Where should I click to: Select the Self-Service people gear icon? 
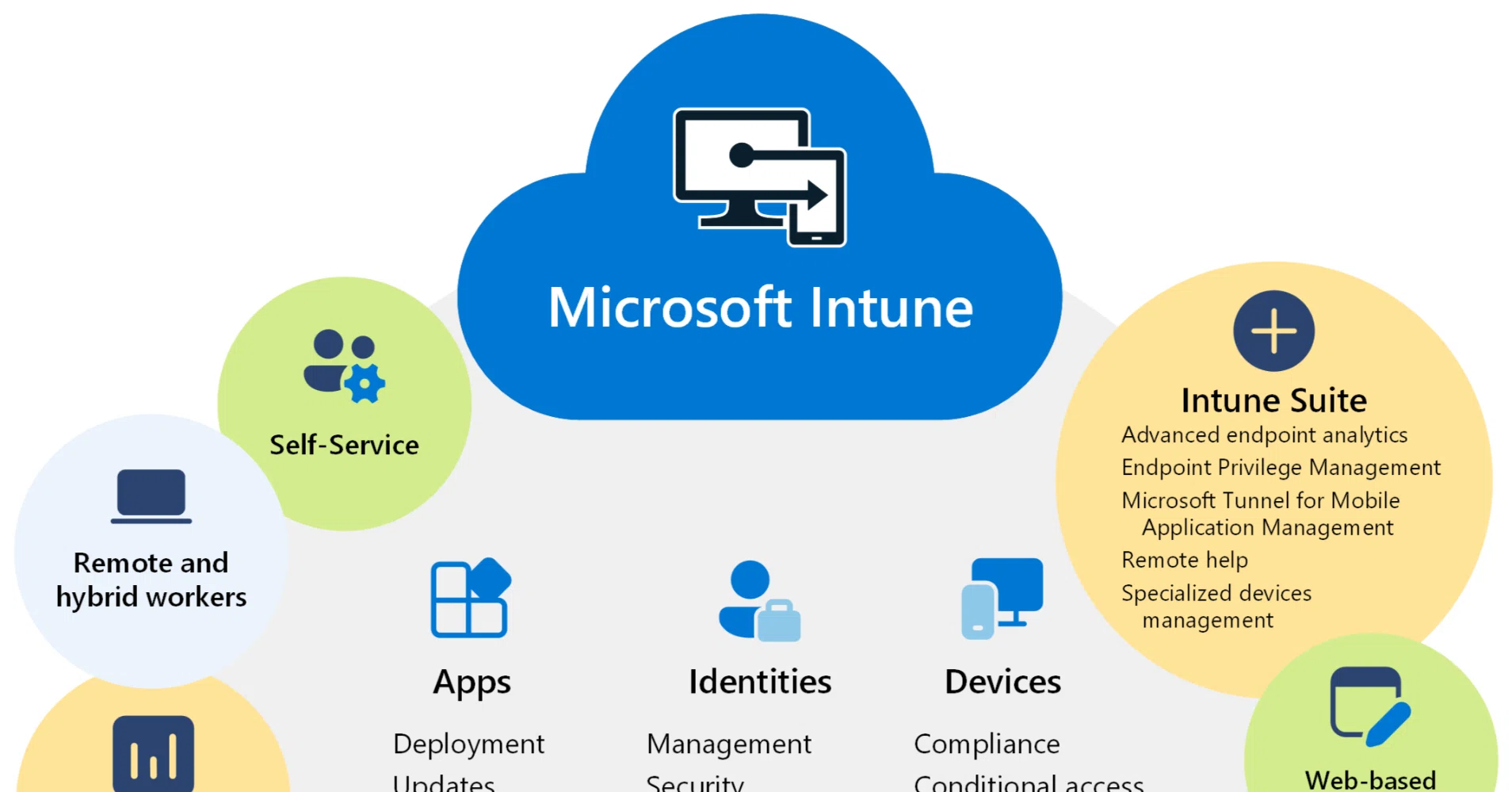[x=344, y=366]
